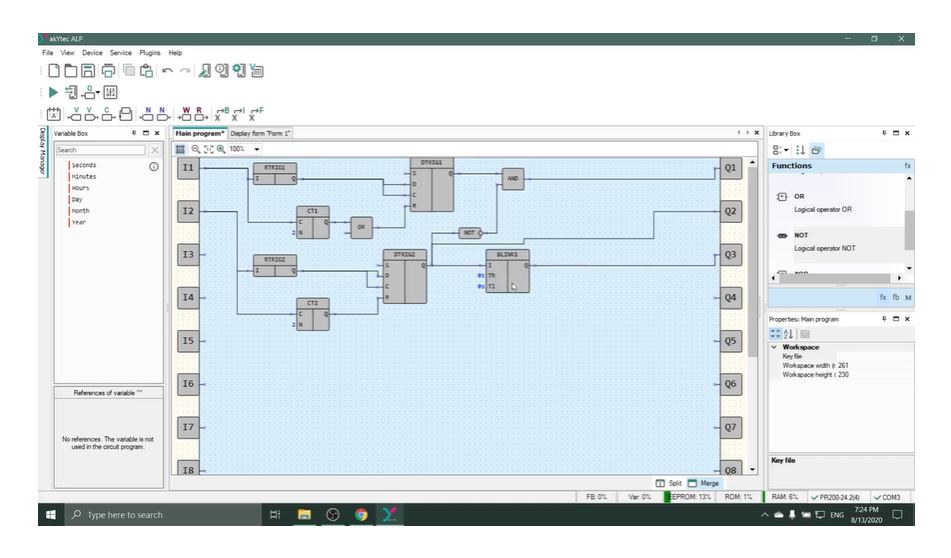Viewport: 951px width, 558px height.
Task: Click the fb function blocks button
Action: 895,297
